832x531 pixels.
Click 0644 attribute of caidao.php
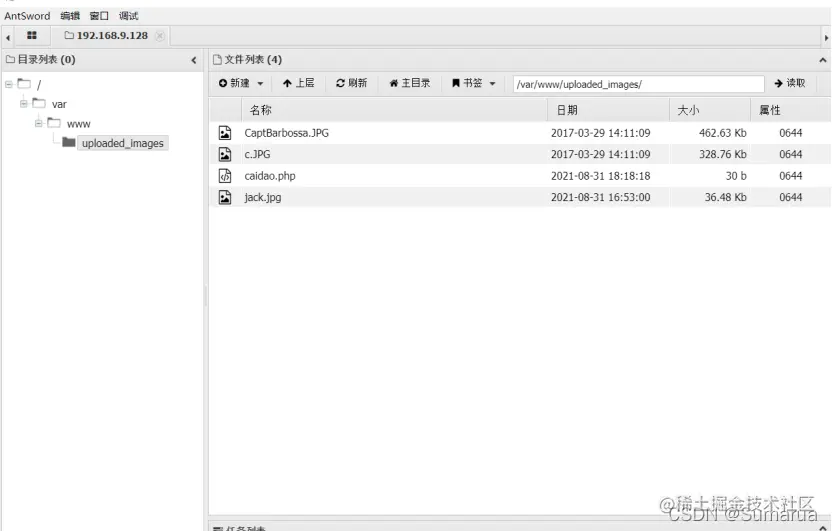791,176
